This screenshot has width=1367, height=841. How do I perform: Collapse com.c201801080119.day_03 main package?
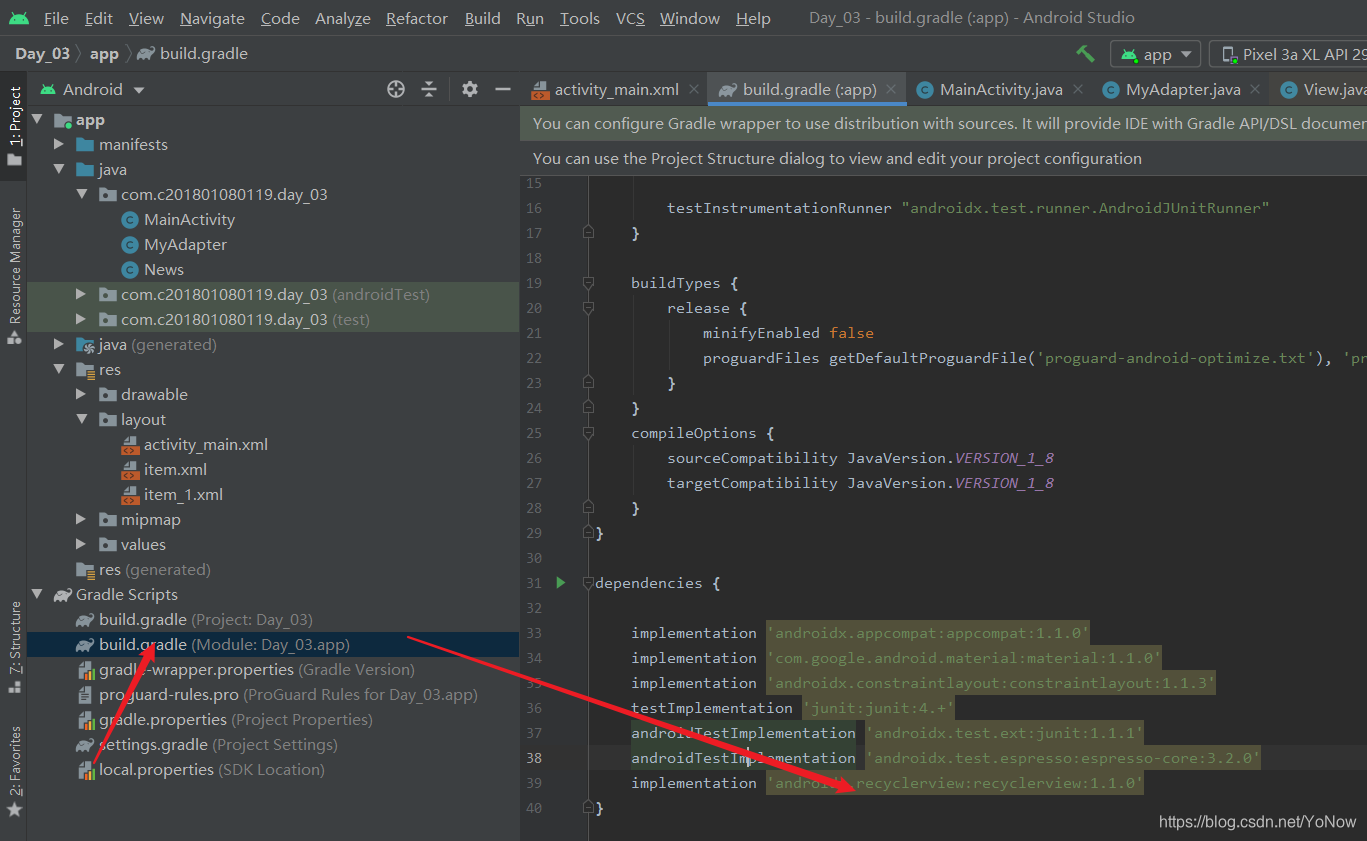click(x=82, y=195)
